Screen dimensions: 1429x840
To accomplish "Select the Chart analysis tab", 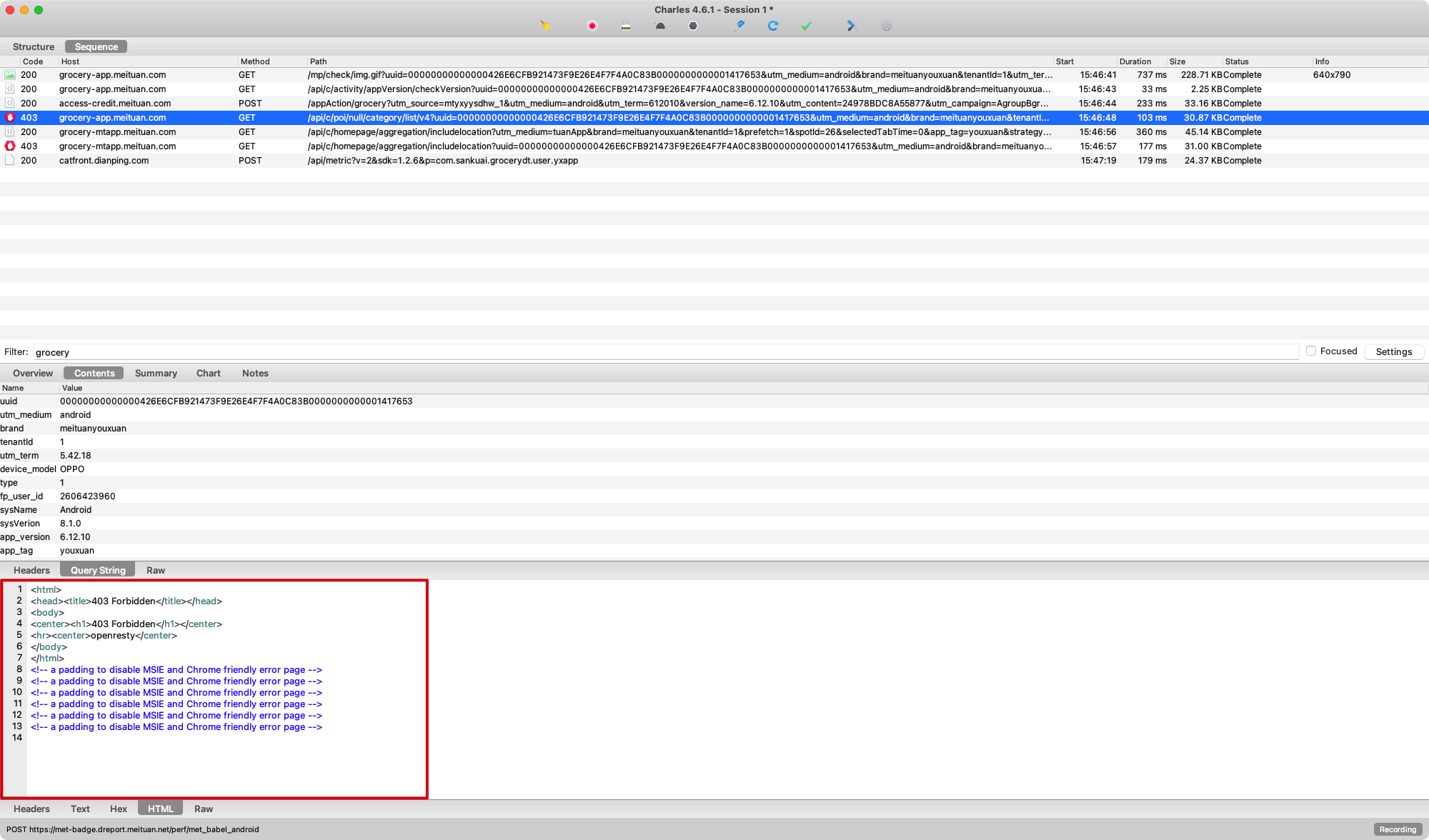I will [x=208, y=372].
